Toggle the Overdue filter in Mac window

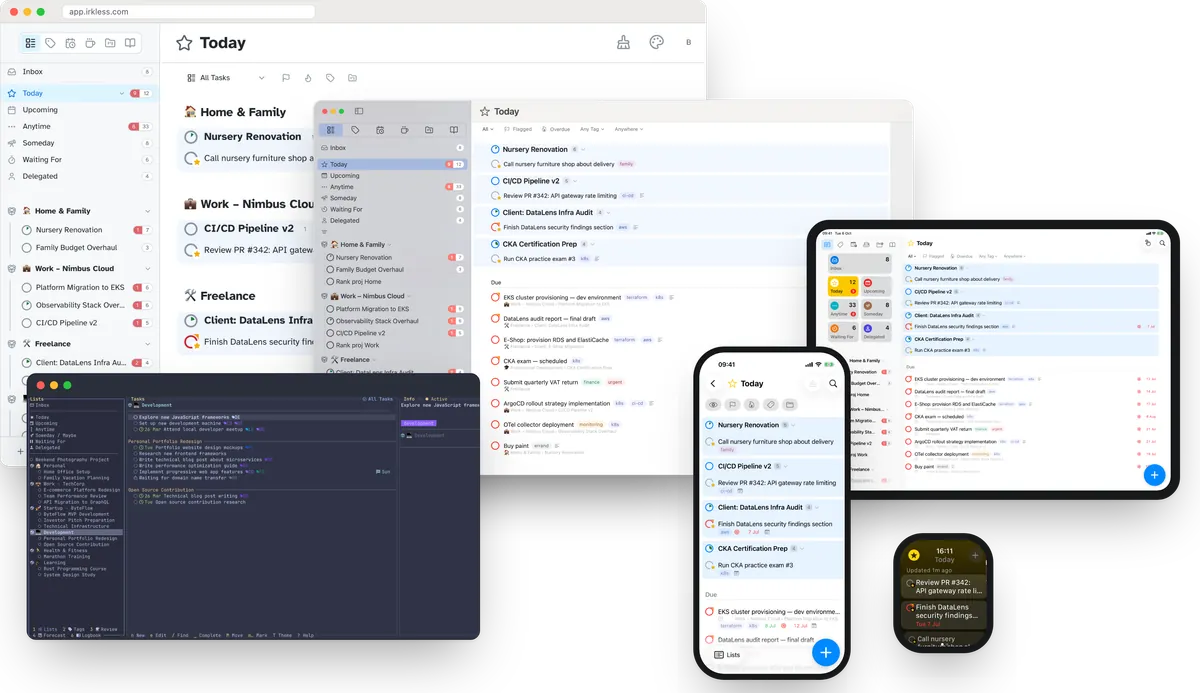click(x=556, y=129)
